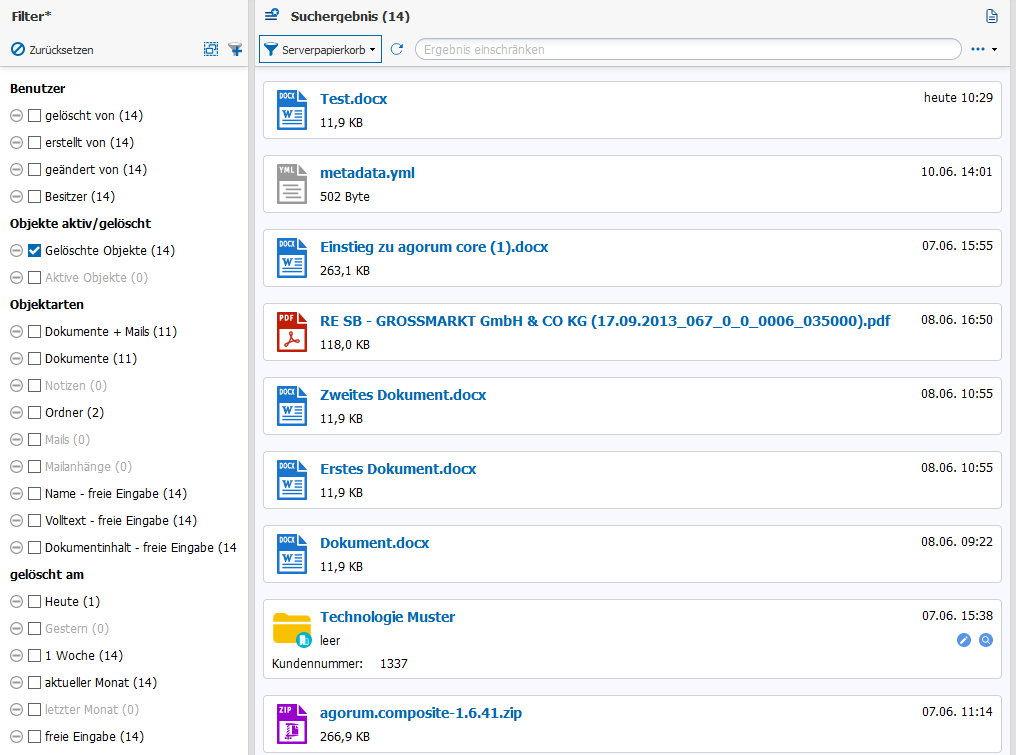Exclude 1 Woche filter with minus icon

click(x=17, y=656)
